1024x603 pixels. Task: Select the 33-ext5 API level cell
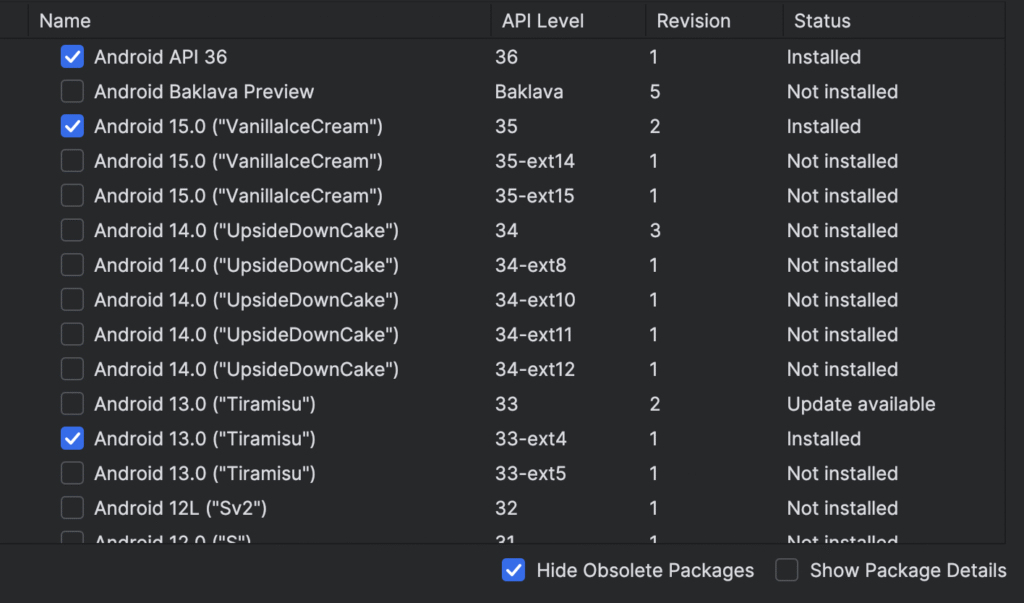coord(530,473)
